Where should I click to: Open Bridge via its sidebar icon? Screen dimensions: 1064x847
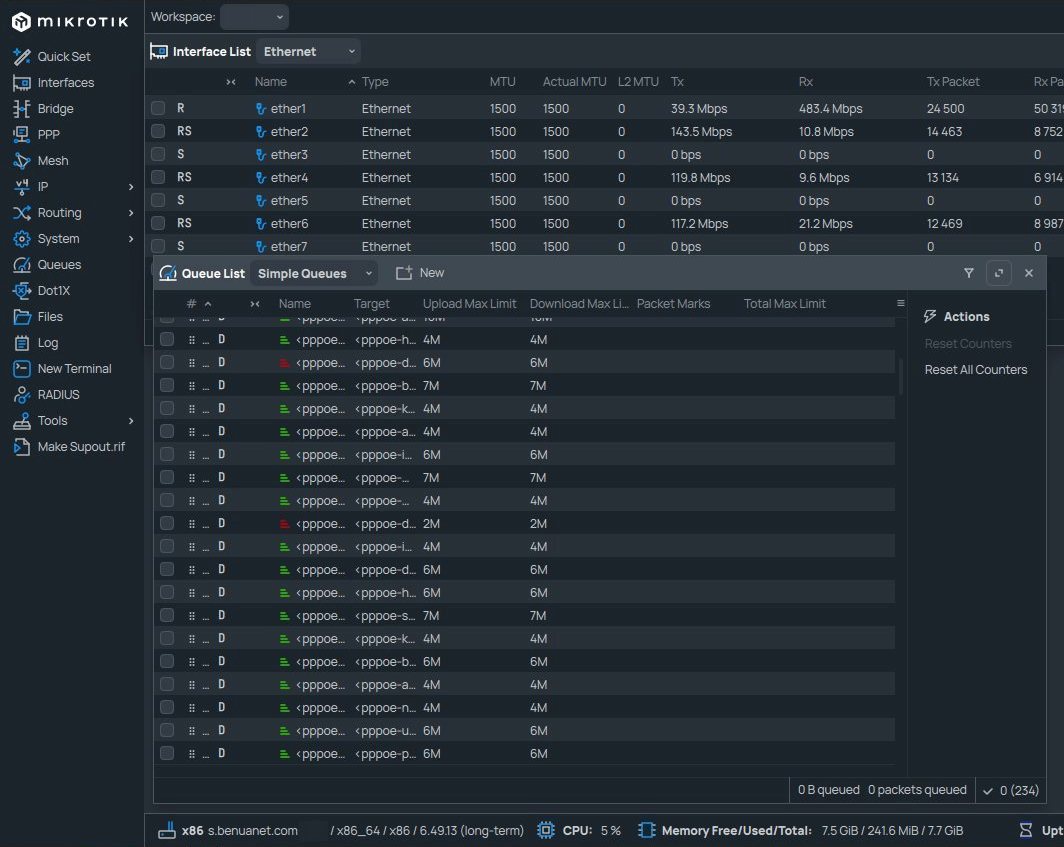point(22,109)
